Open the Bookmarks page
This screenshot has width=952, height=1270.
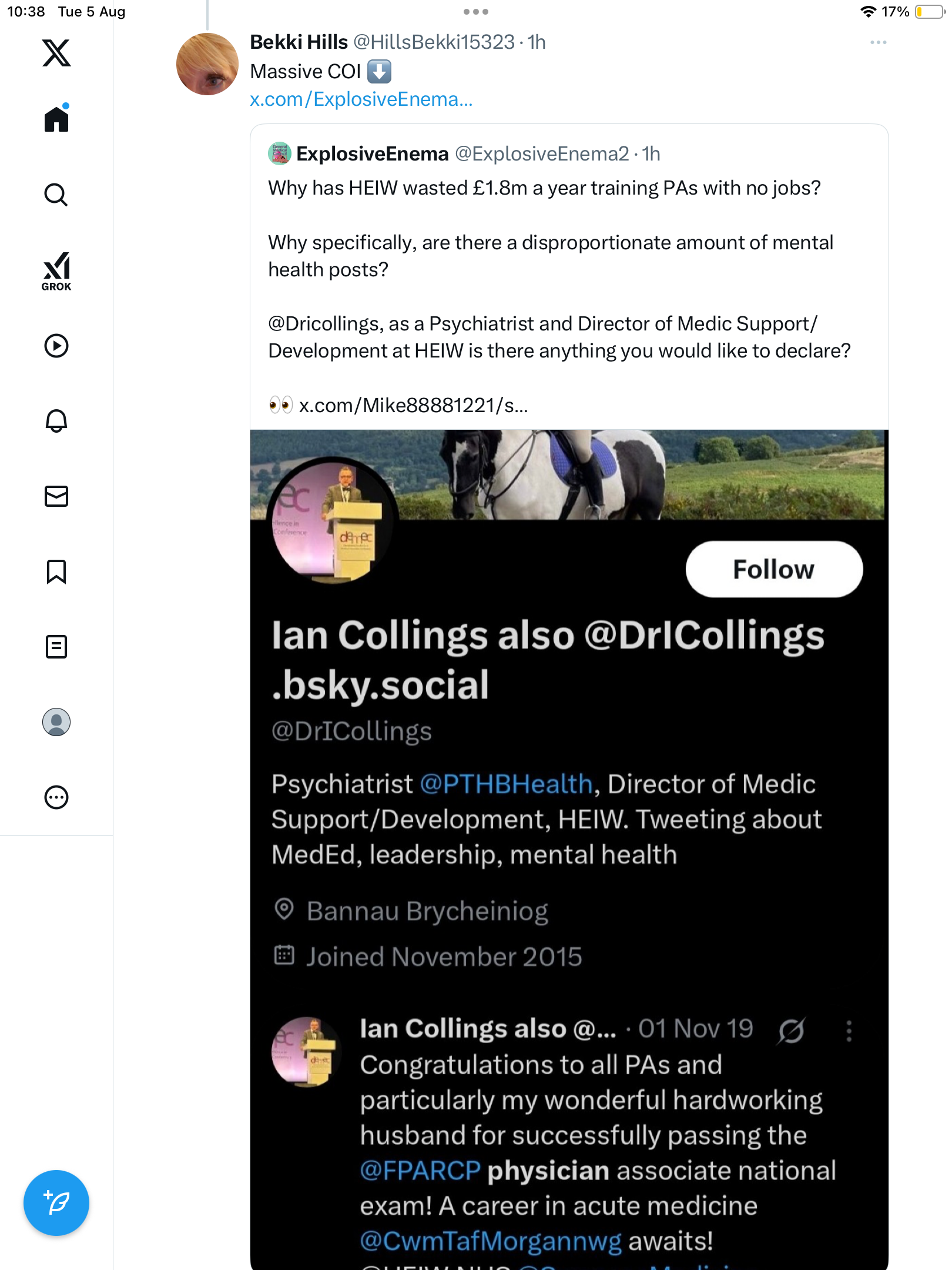point(56,571)
